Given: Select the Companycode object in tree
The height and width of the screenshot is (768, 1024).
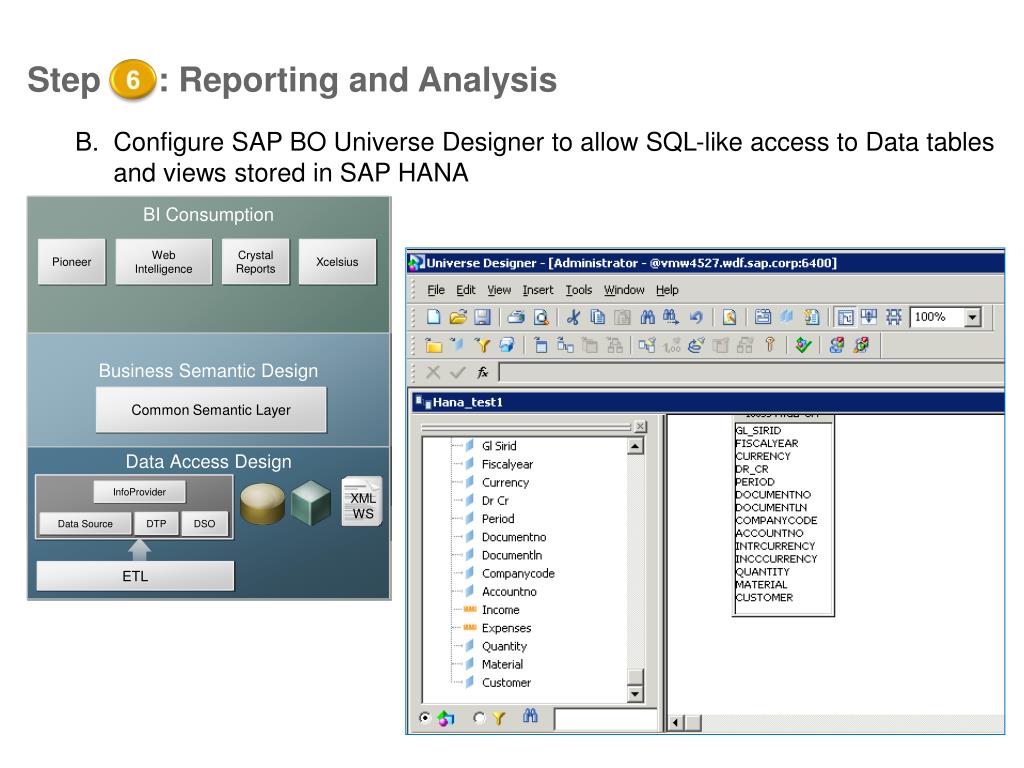Looking at the screenshot, I should point(518,573).
